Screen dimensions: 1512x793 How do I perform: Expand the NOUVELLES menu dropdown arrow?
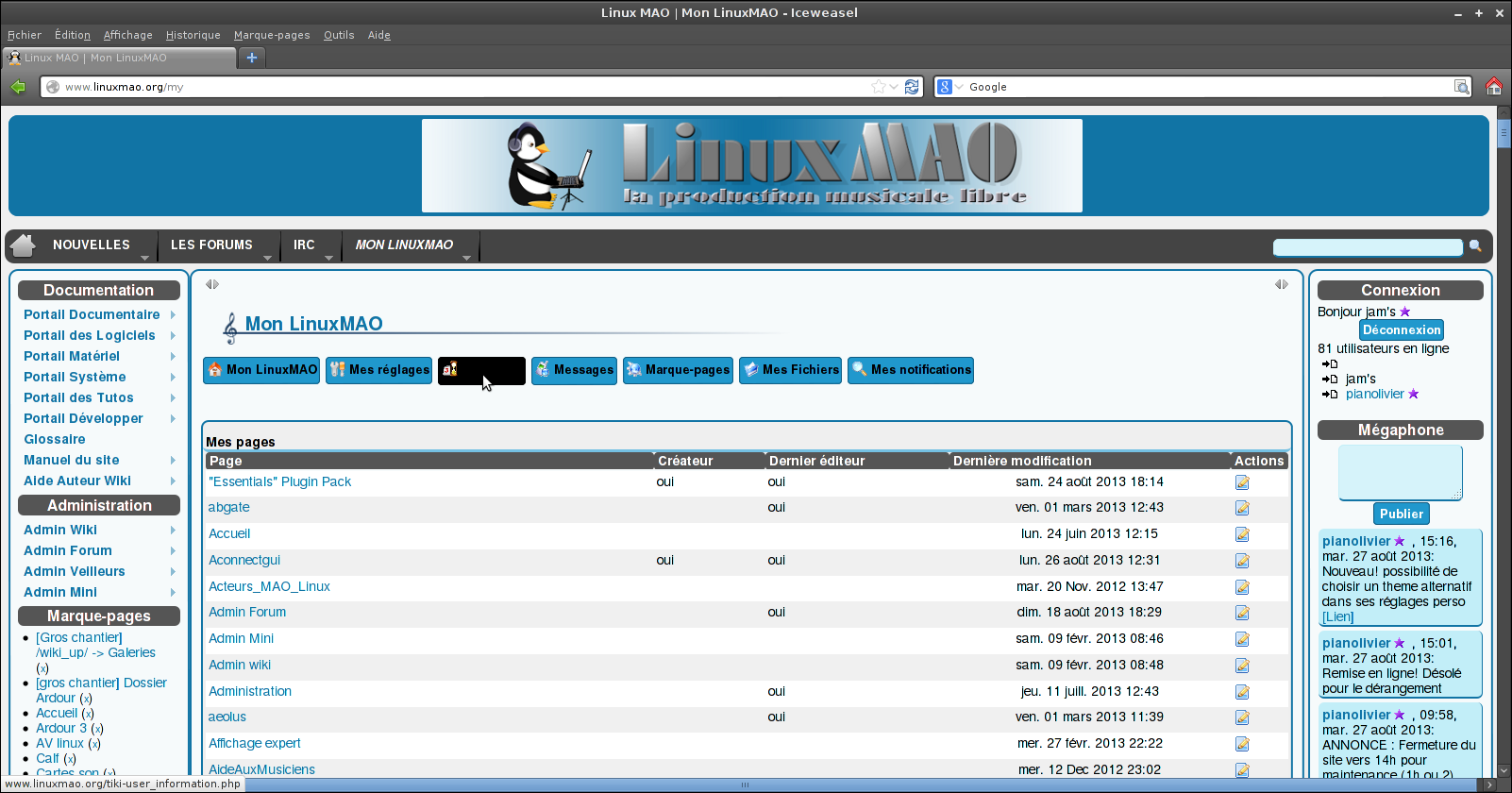click(x=144, y=258)
